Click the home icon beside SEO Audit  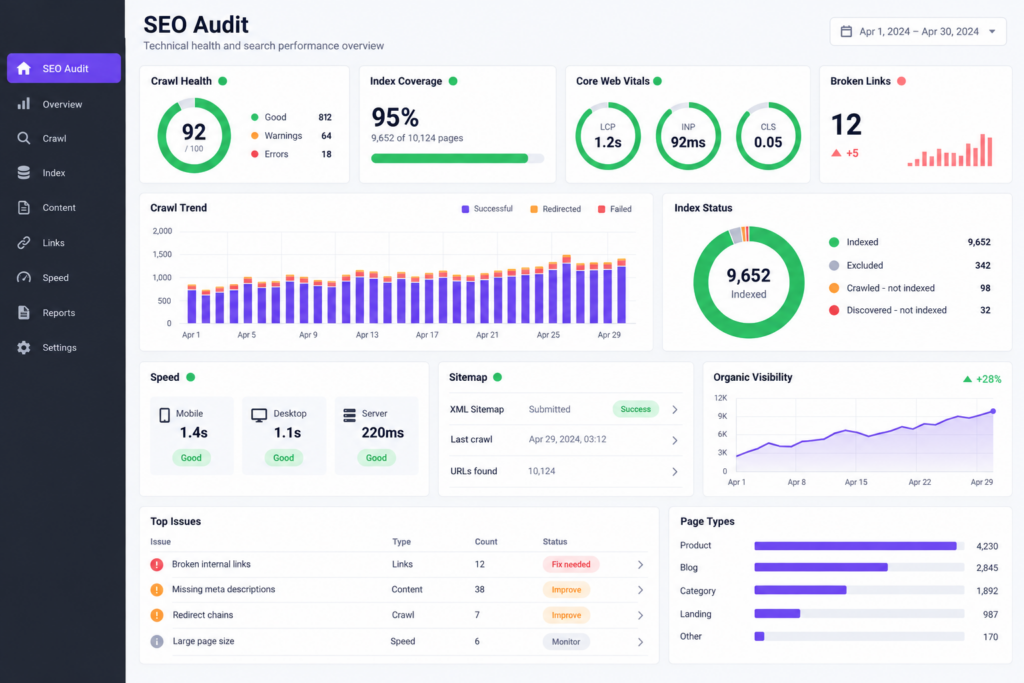(x=24, y=69)
